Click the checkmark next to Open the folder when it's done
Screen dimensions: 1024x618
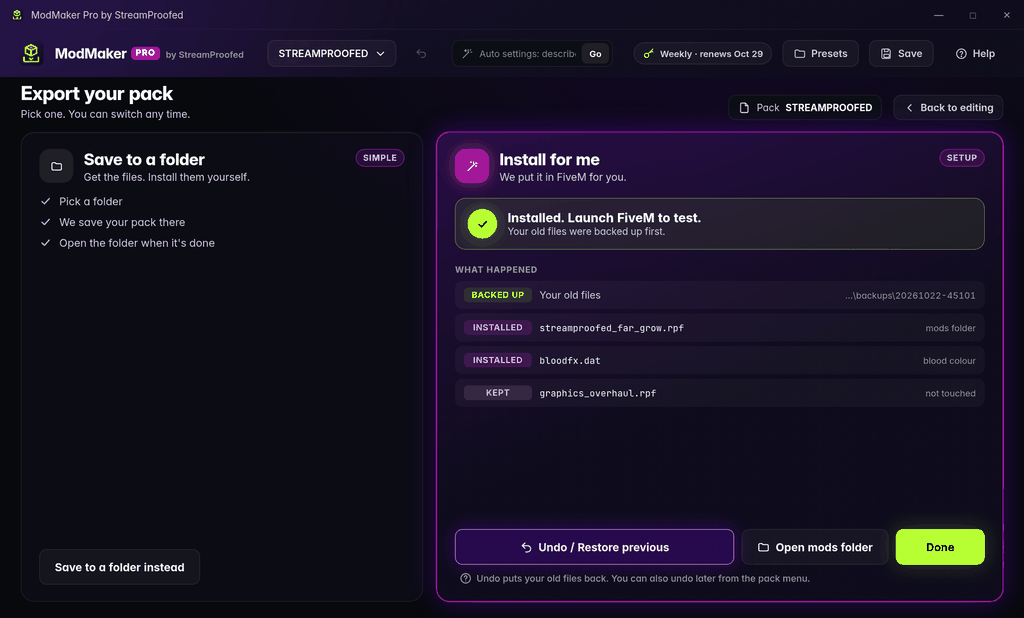(46, 243)
